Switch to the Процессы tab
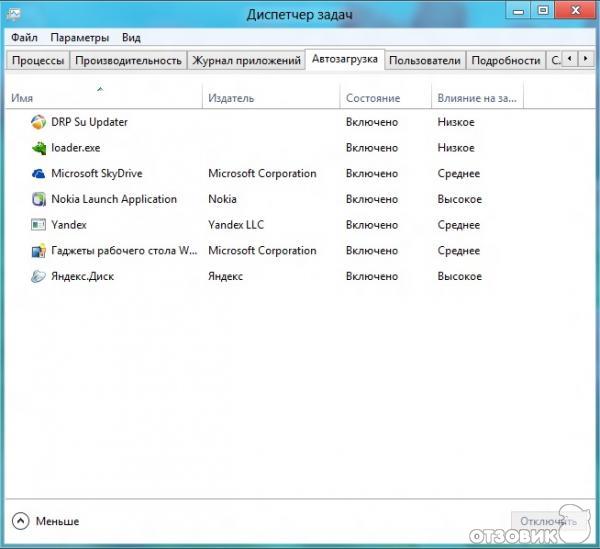600x549 pixels. click(x=38, y=60)
